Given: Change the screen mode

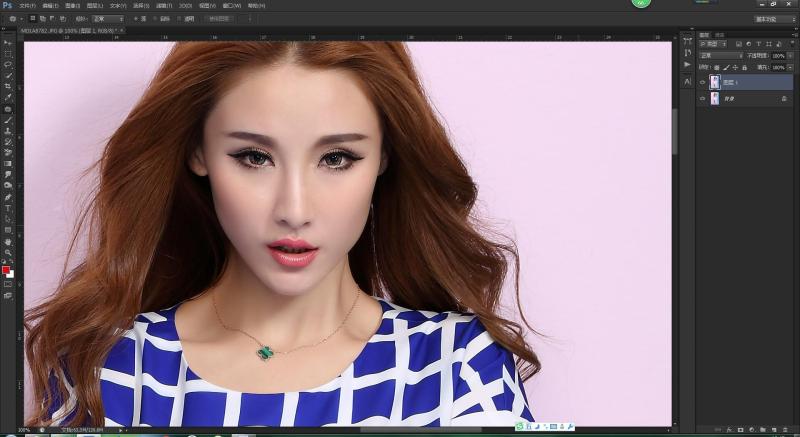Looking at the screenshot, I should 8,295.
